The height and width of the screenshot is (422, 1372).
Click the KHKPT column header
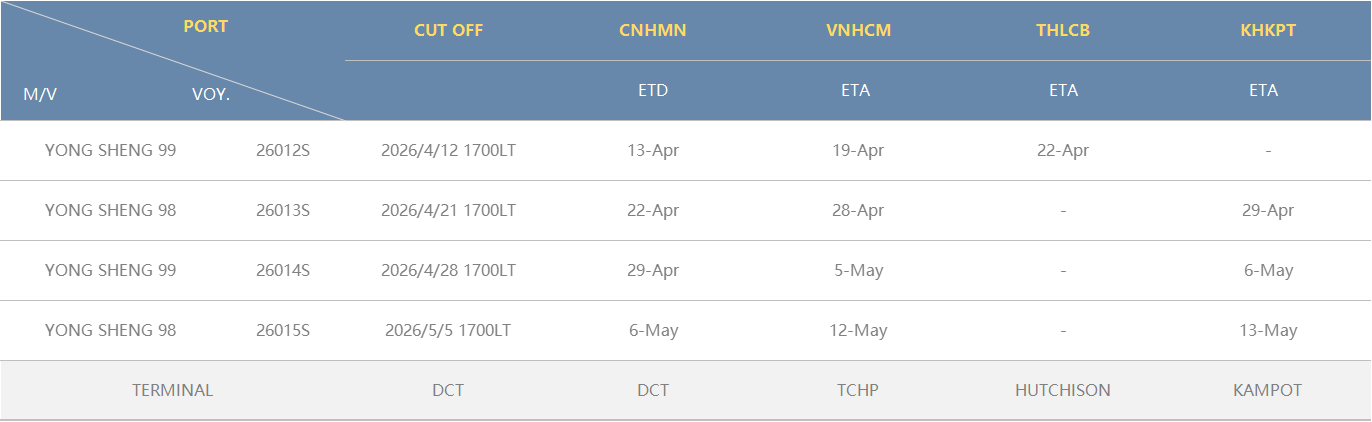[1267, 30]
